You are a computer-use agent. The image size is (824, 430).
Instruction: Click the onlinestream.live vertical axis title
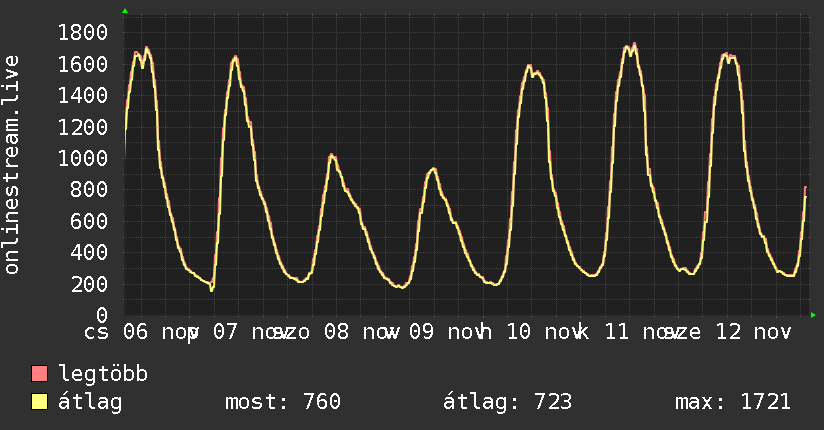11,165
